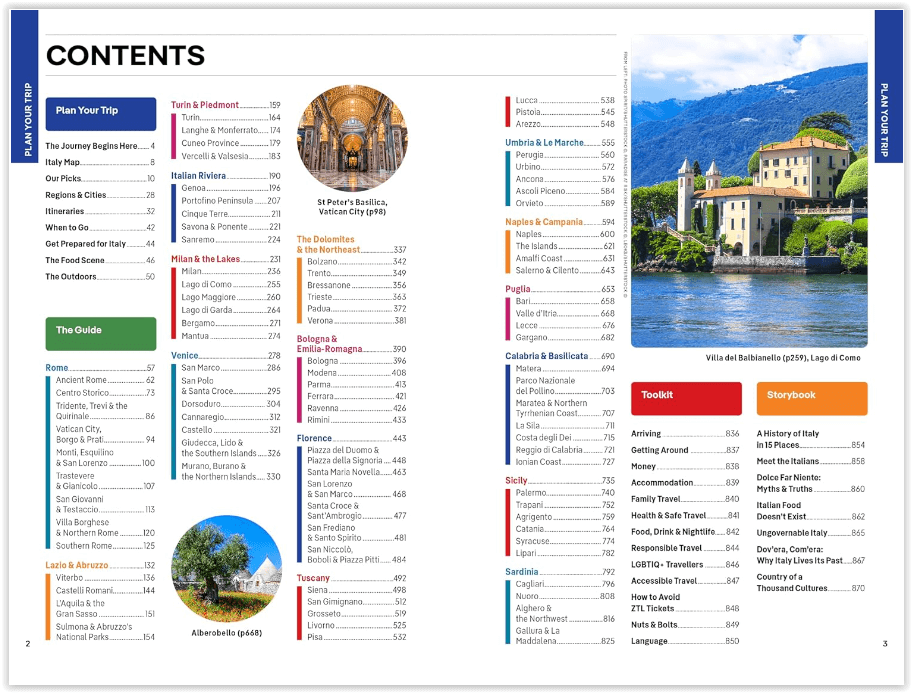The width and height of the screenshot is (912, 693).
Task: Click the St Peter's Basilica circular photo
Action: click(352, 138)
